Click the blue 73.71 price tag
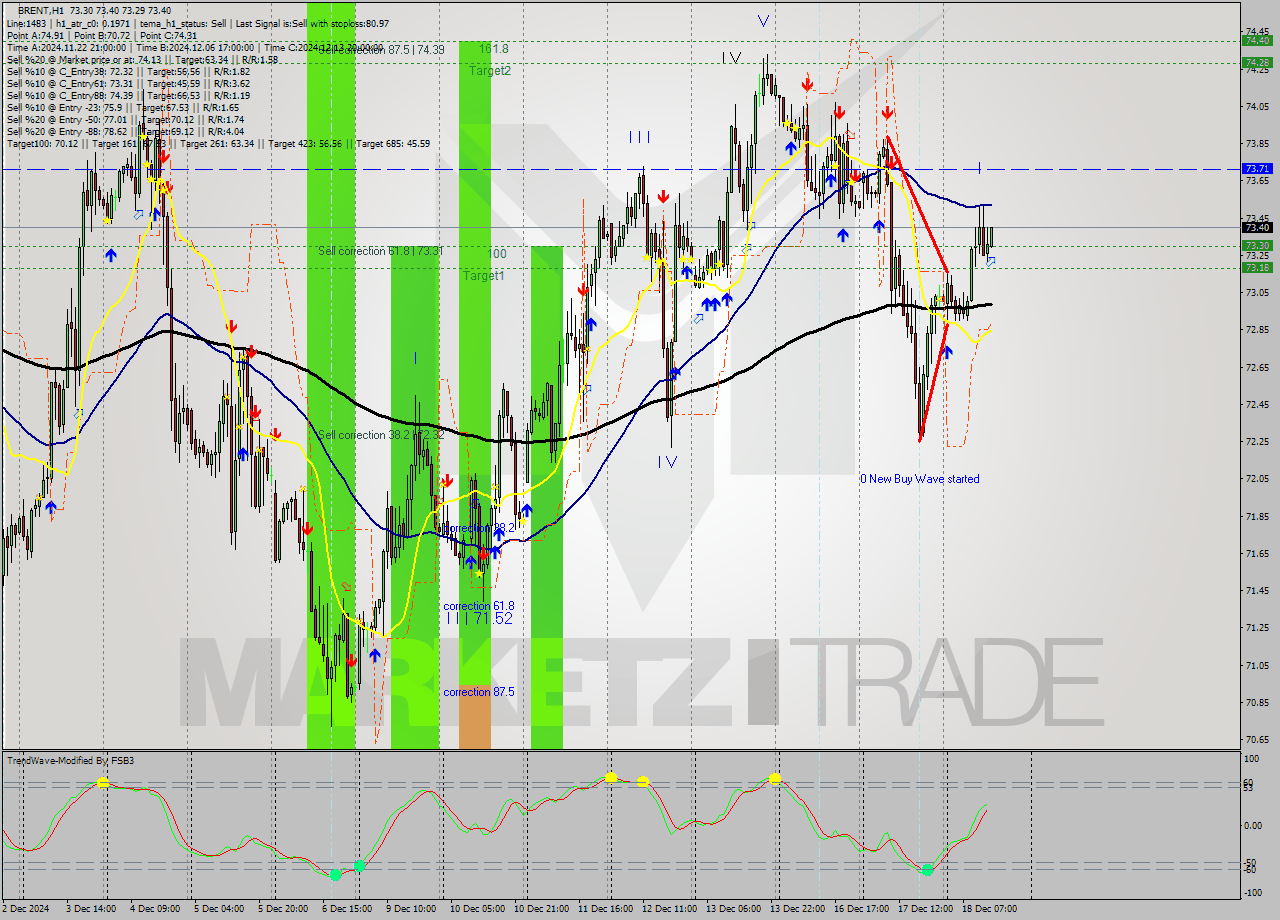The image size is (1280, 920). point(1256,169)
